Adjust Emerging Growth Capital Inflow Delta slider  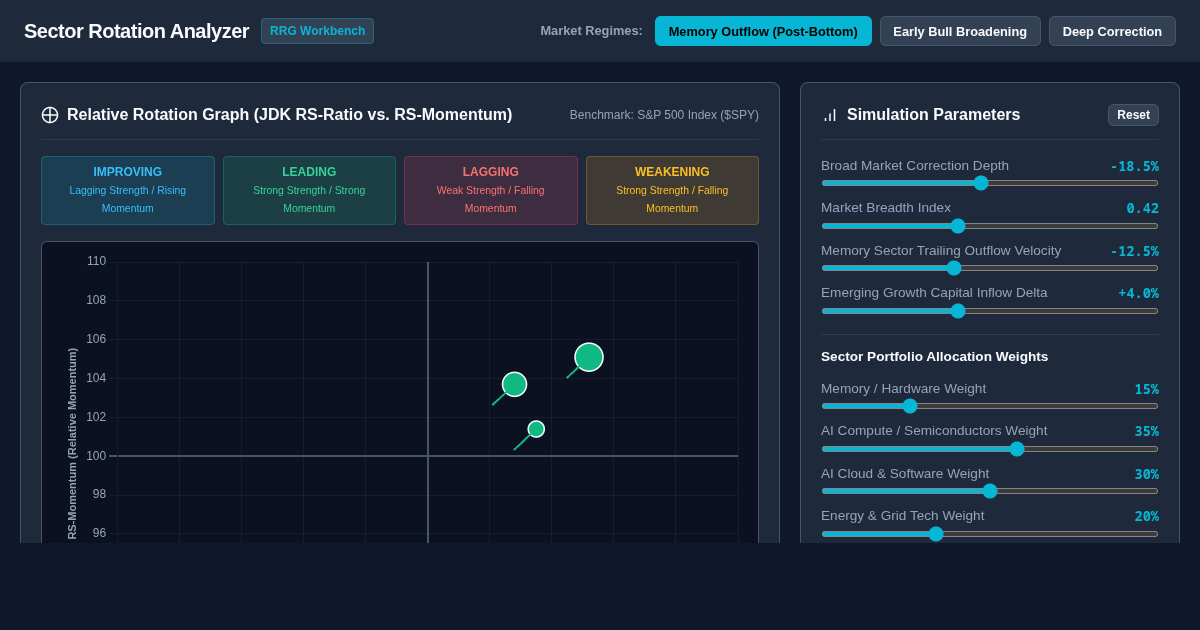[x=990, y=311]
